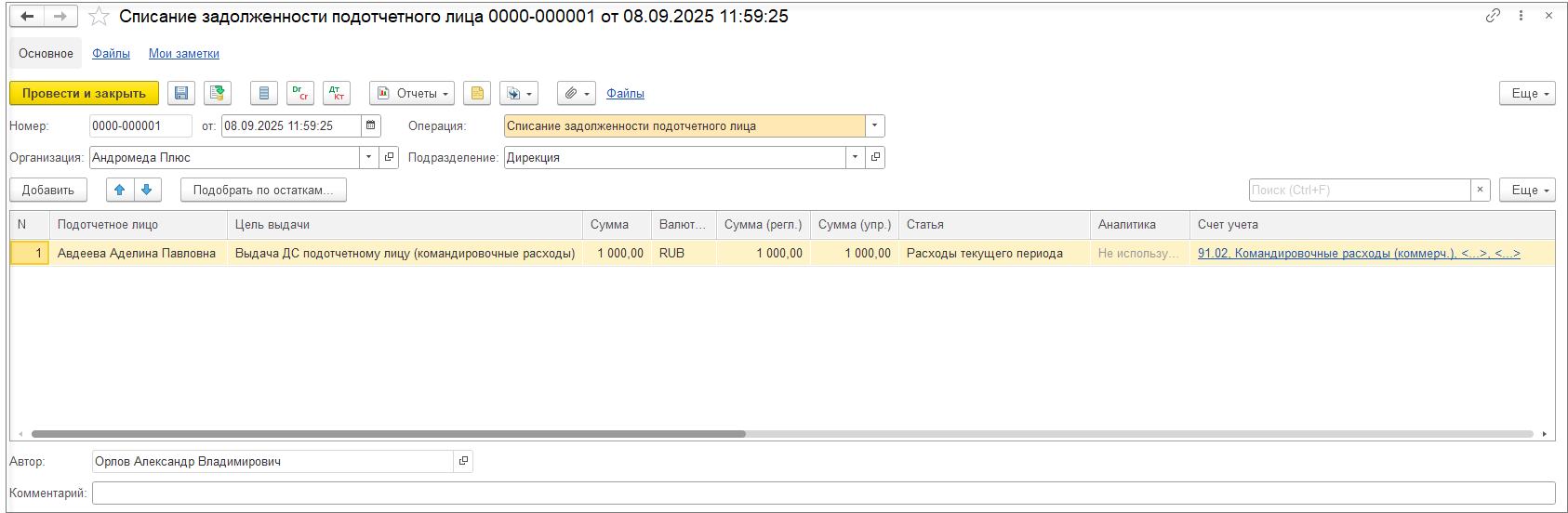
Task: Click Подобрать по остаткам button
Action: coord(263,190)
